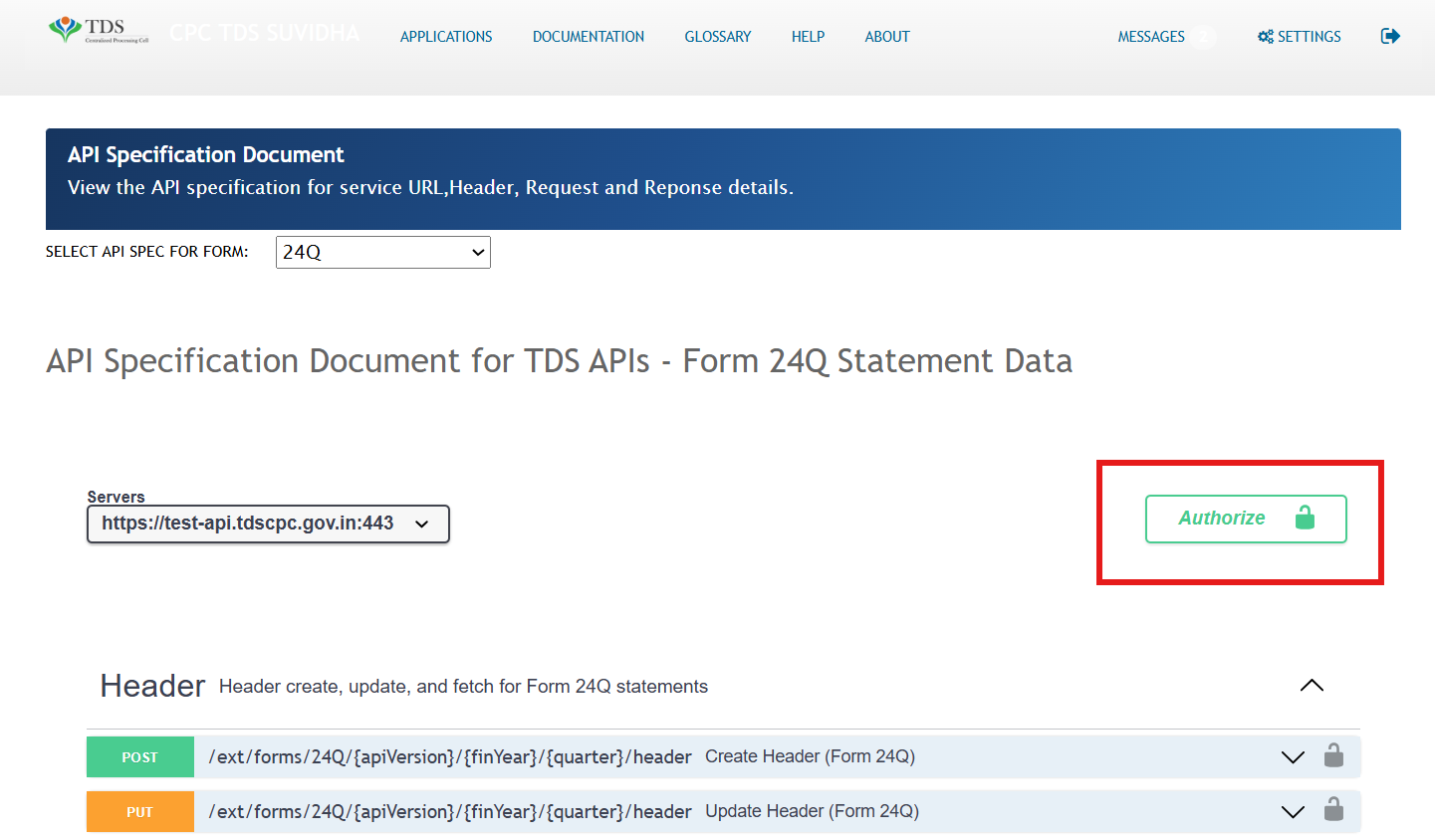Open the form selector showing 24Q
The height and width of the screenshot is (840, 1435).
coord(383,252)
